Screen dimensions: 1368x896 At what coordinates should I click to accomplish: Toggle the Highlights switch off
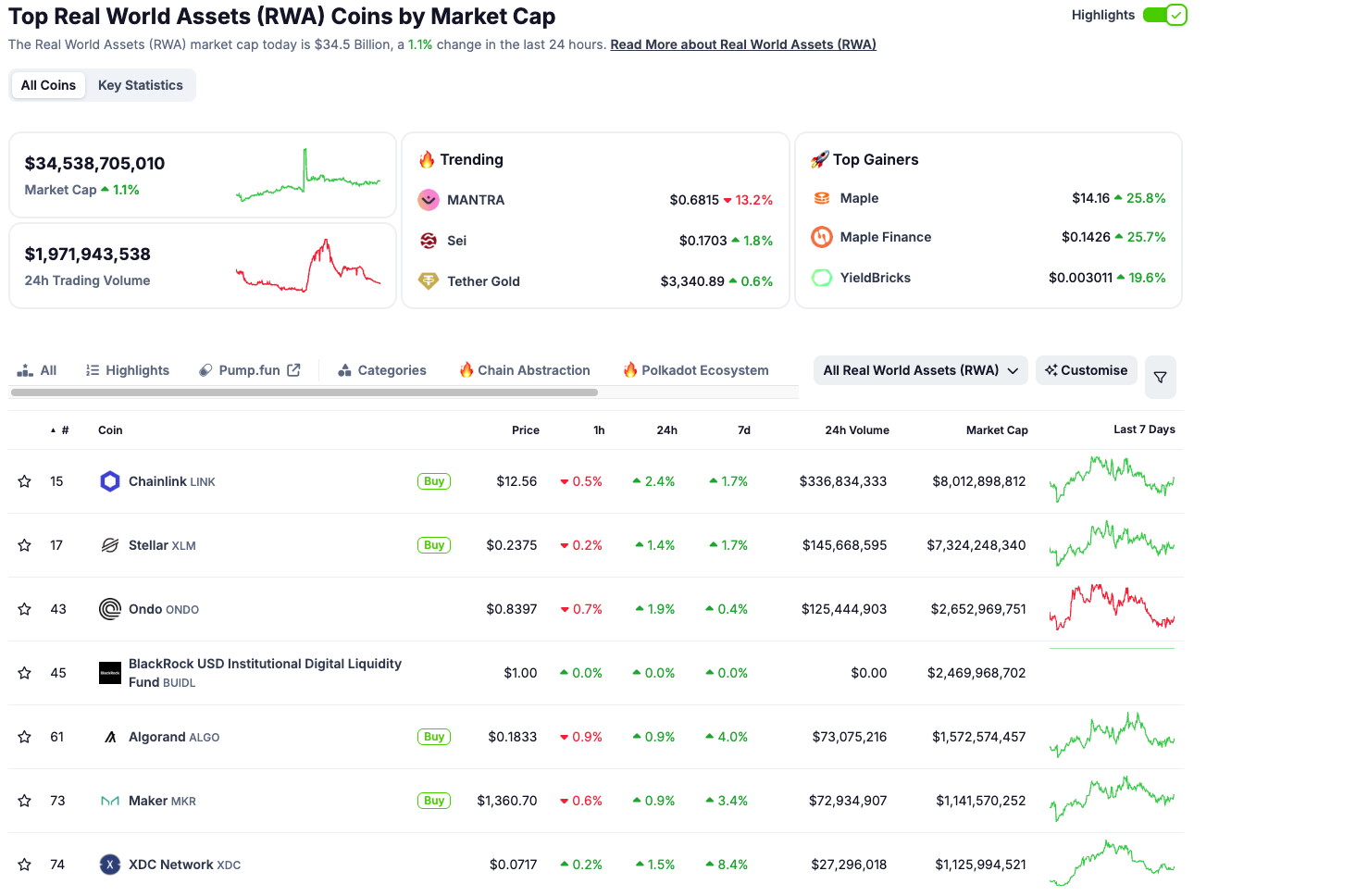tap(1164, 15)
